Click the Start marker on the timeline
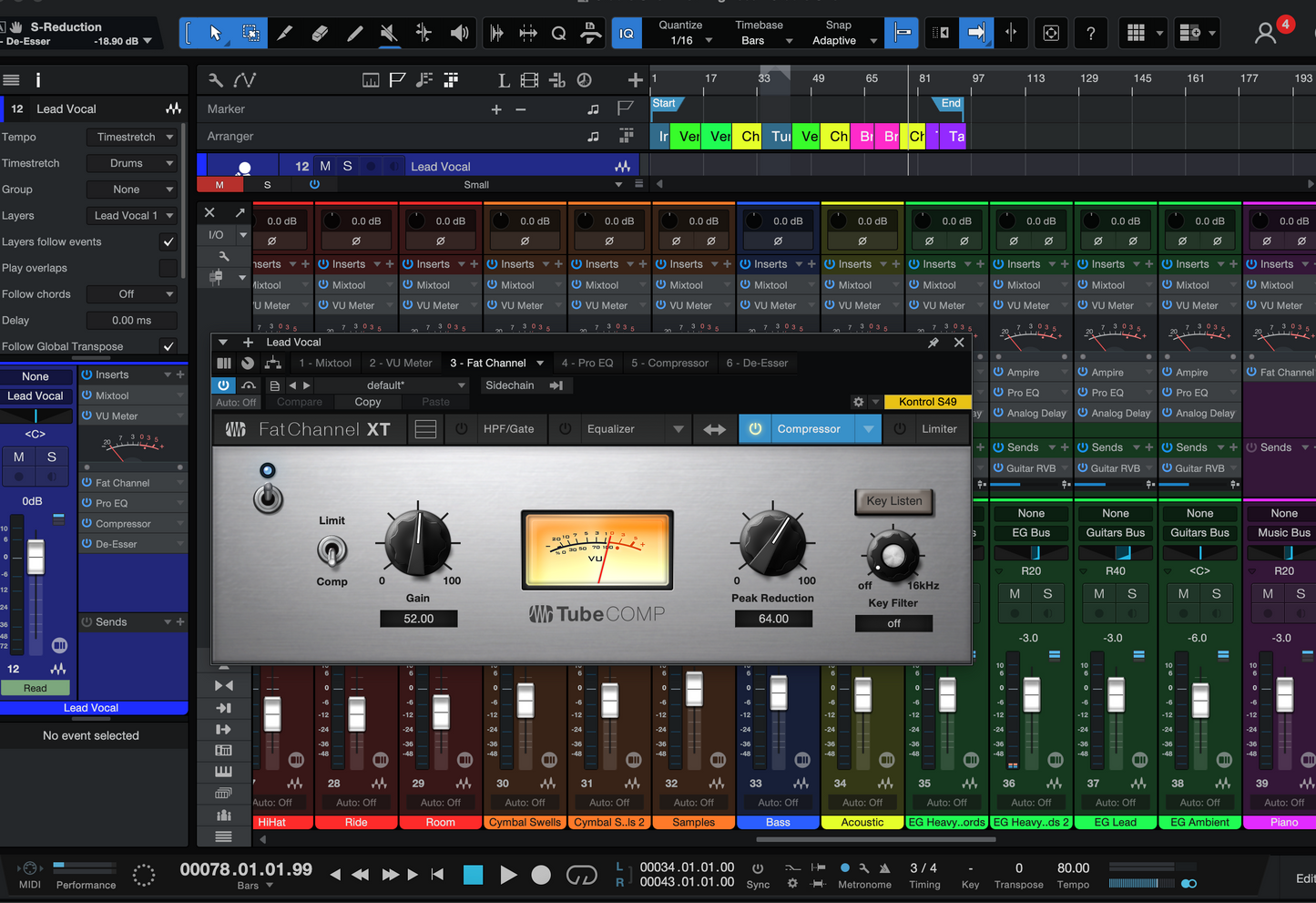Image resolution: width=1316 pixels, height=903 pixels. 664,104
